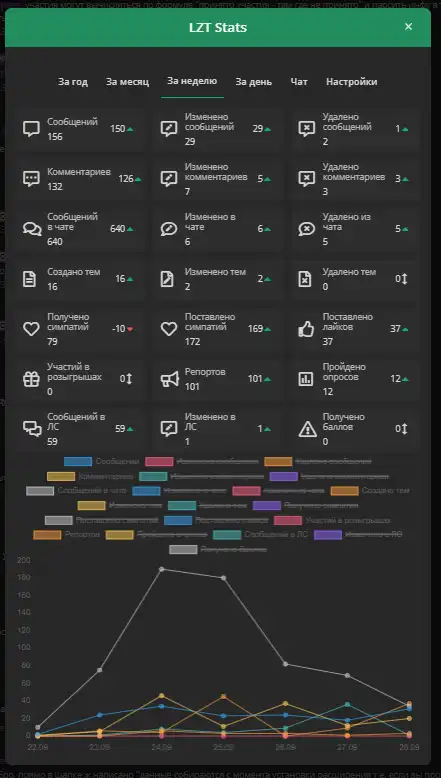Viewport: 441px width, 778px height.
Task: Click the Пройдено опросов chart icon
Action: (x=306, y=379)
